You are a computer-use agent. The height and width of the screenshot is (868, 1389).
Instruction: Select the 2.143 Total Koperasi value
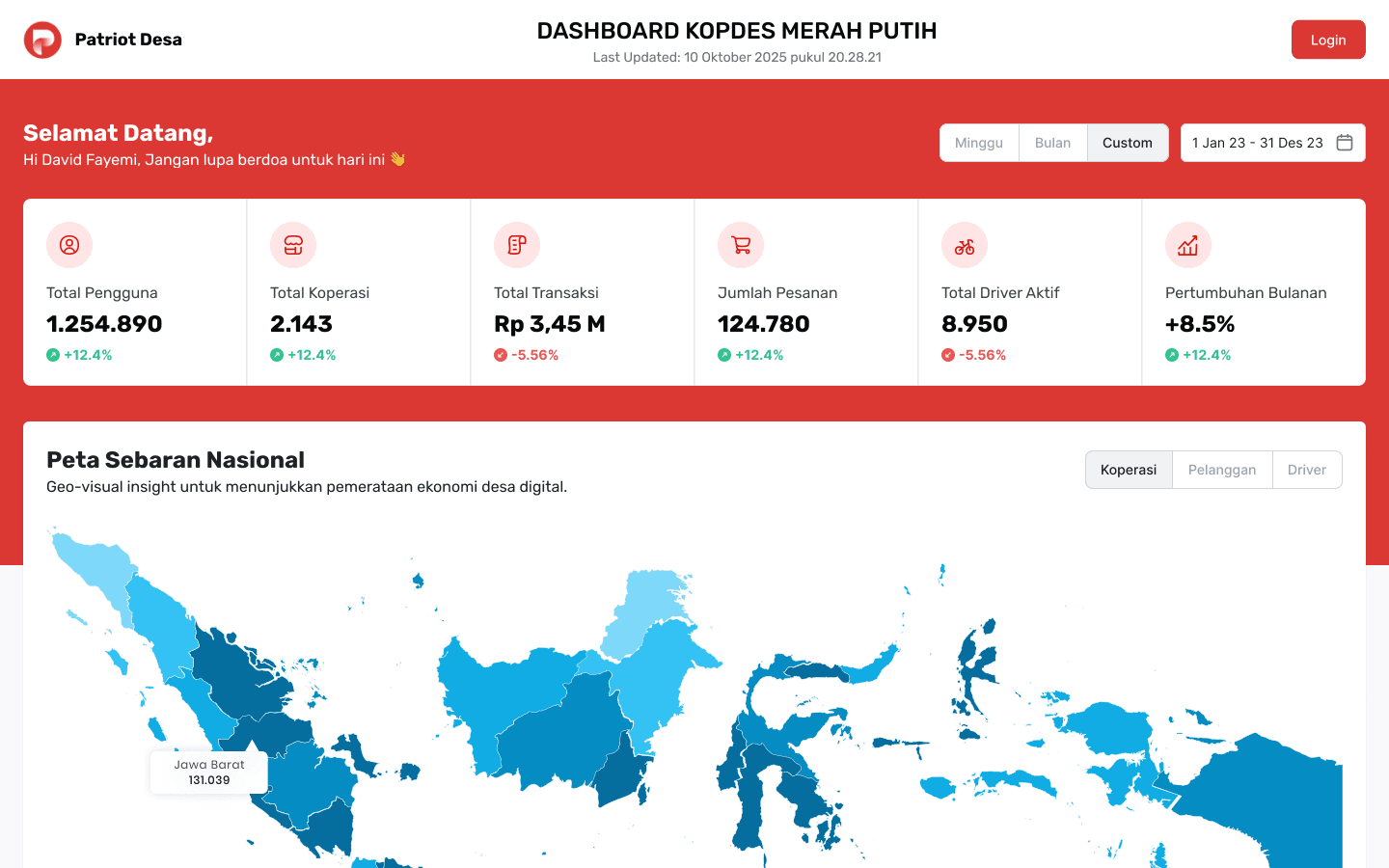point(301,324)
